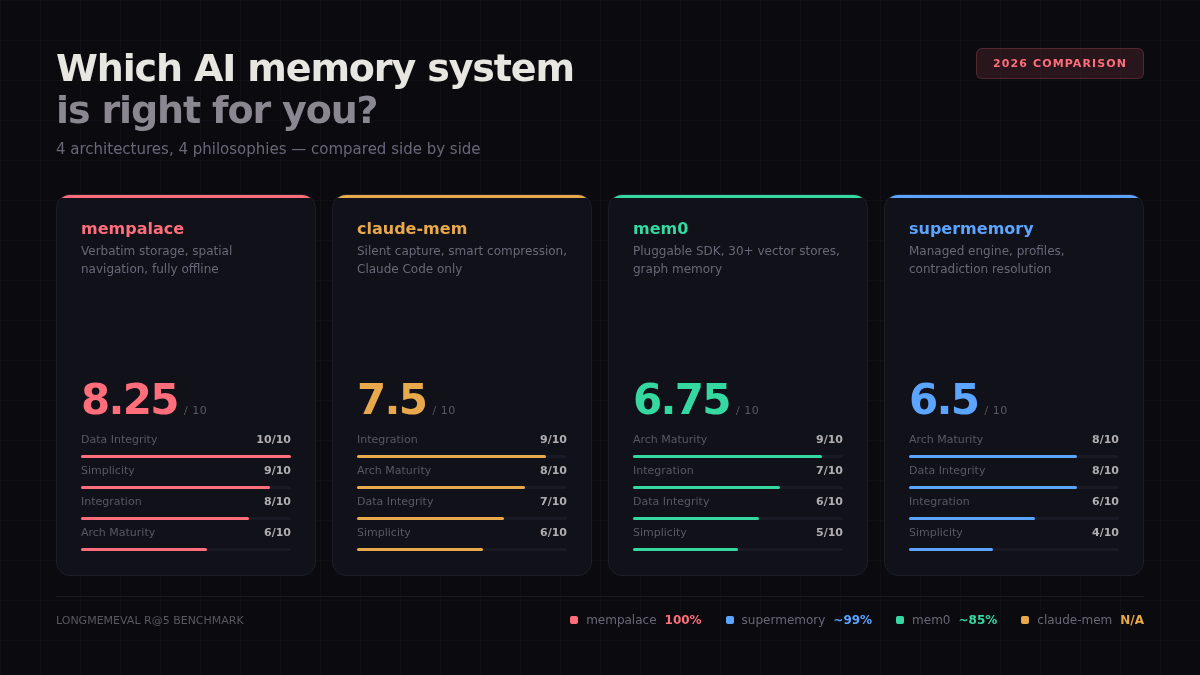Click claude-mem Integration progress bar

point(462,456)
